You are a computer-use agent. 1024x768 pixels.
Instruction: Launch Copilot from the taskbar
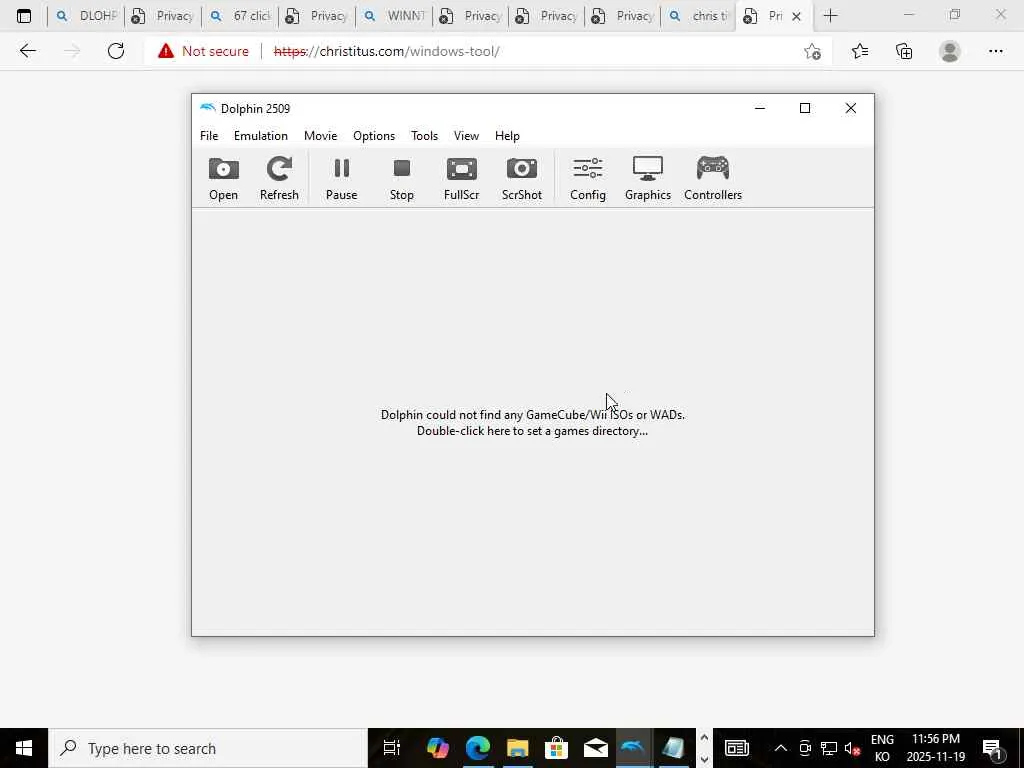(x=438, y=748)
